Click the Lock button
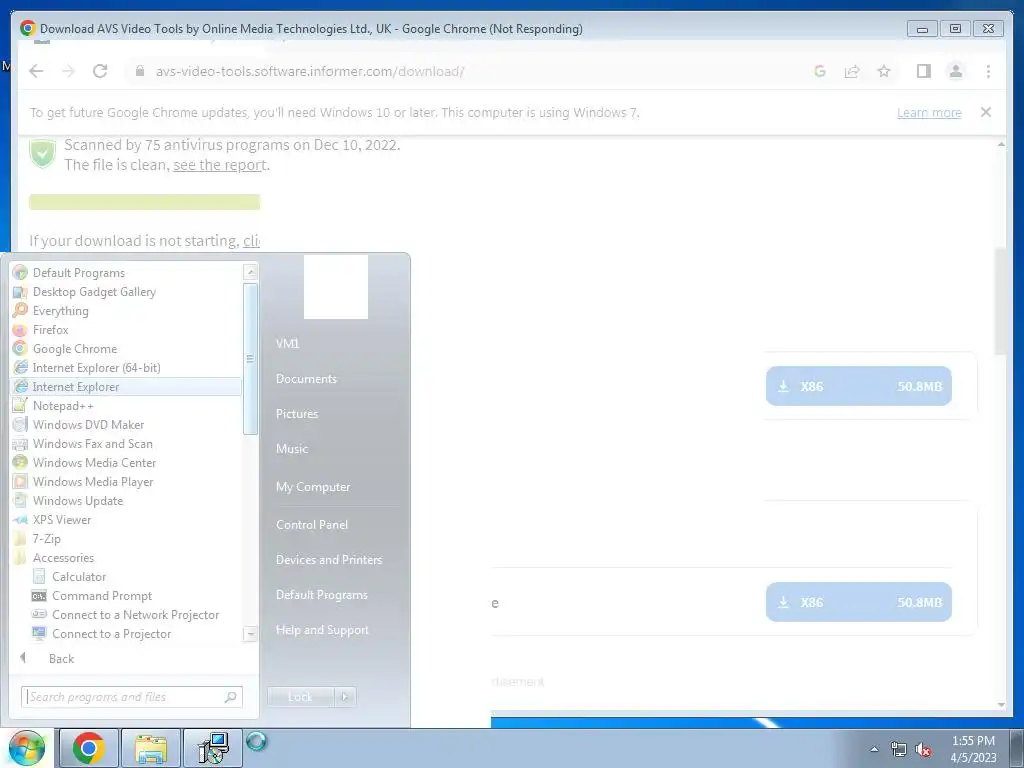Viewport: 1024px width, 768px height. click(300, 697)
